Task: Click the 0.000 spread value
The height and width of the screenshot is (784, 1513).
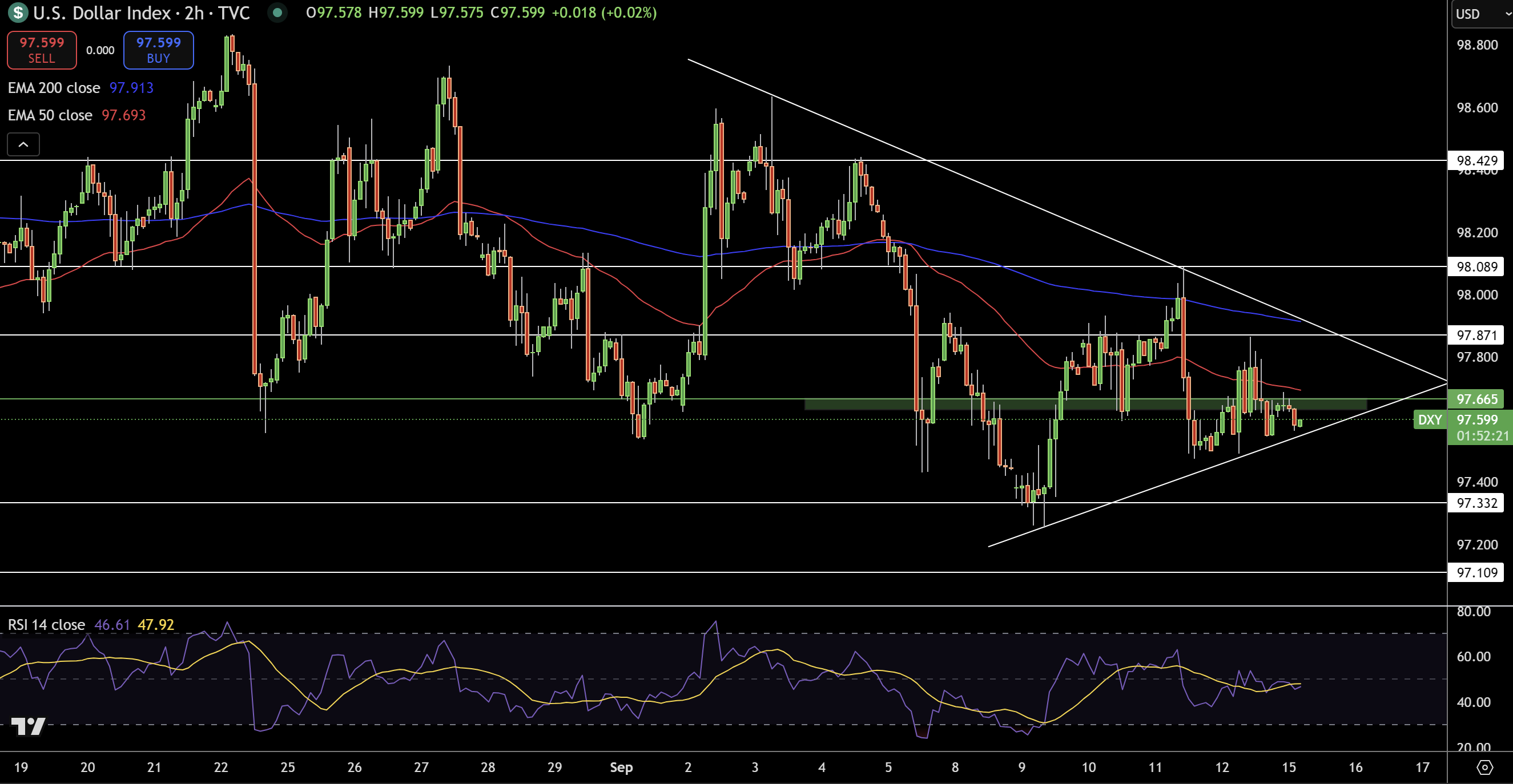Action: pyautogui.click(x=100, y=50)
